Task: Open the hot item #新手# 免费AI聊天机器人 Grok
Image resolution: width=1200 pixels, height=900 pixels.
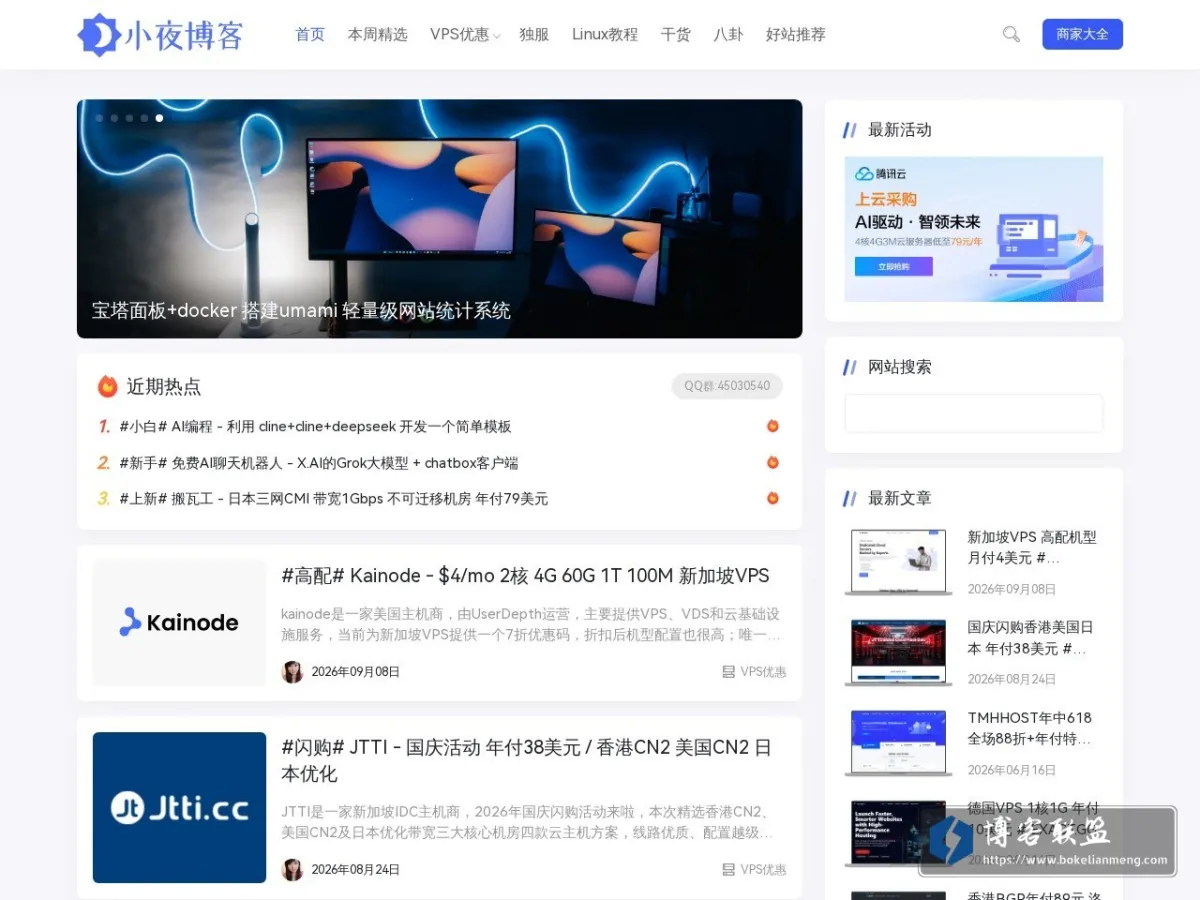Action: 318,462
